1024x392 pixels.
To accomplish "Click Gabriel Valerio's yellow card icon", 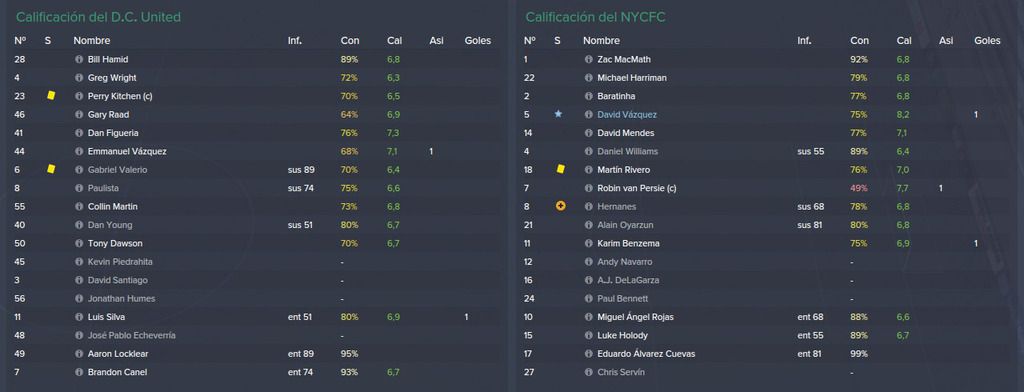I will tap(51, 169).
